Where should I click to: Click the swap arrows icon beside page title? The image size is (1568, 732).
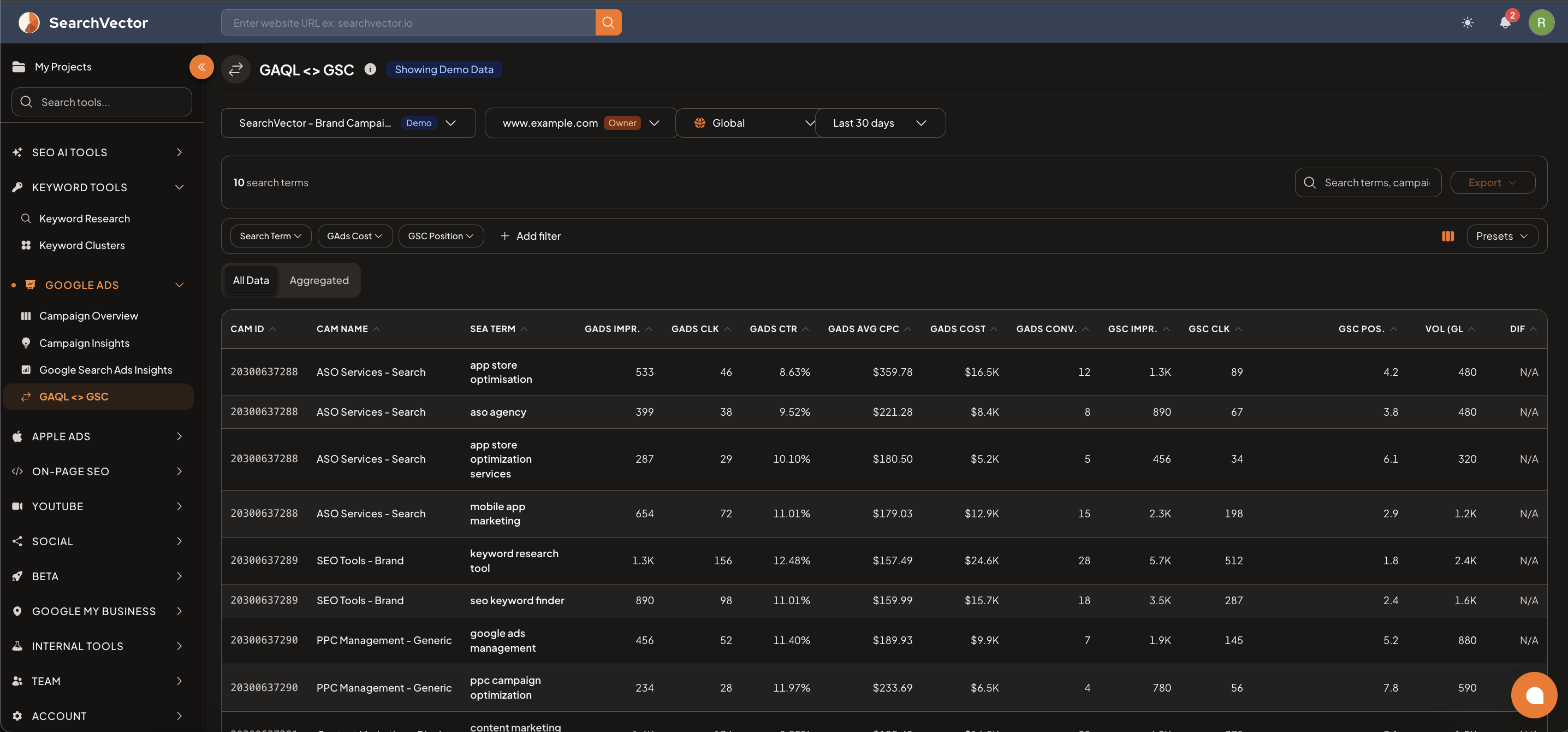click(235, 69)
